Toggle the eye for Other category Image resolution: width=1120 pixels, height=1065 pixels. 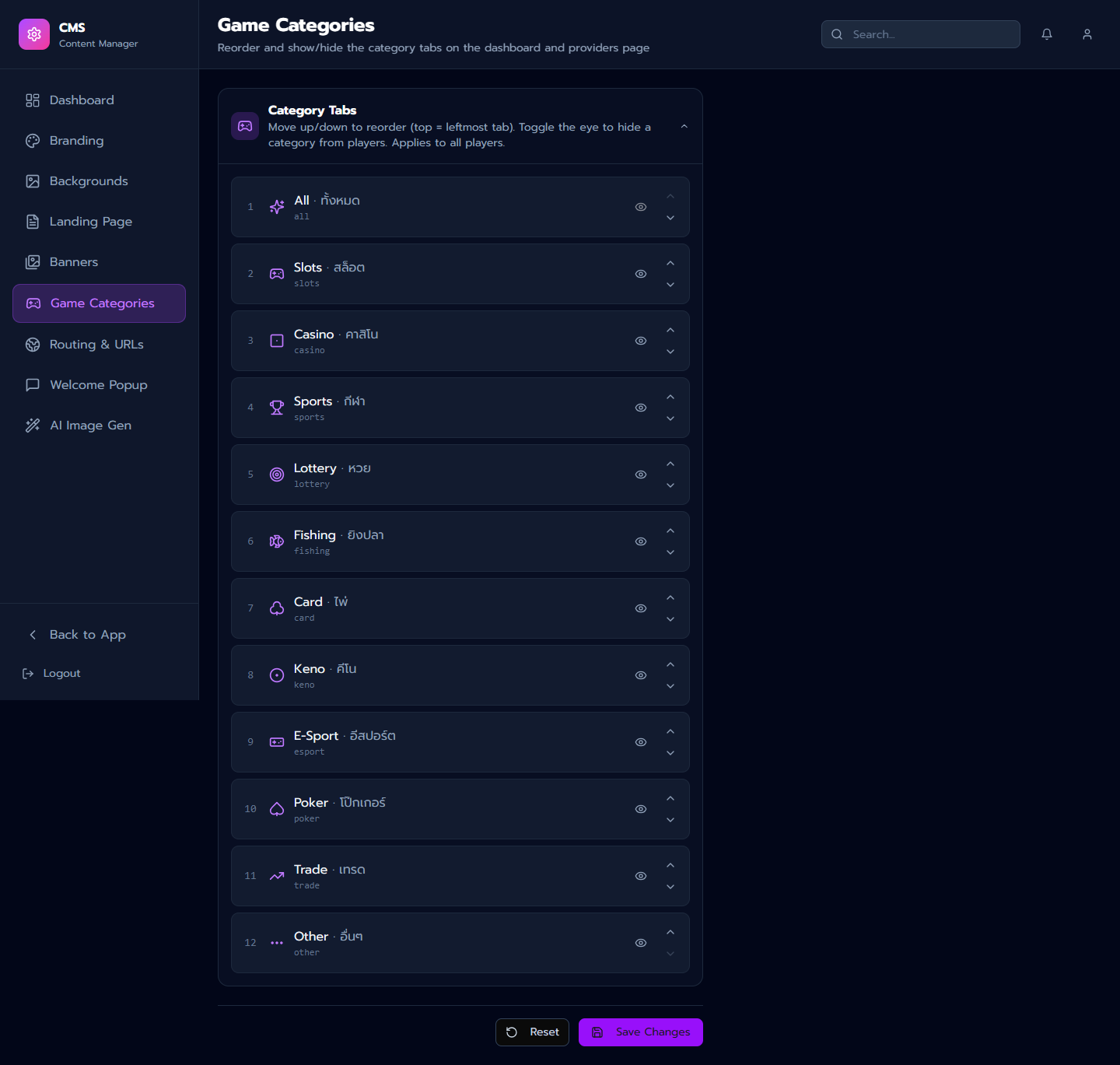pyautogui.click(x=641, y=943)
